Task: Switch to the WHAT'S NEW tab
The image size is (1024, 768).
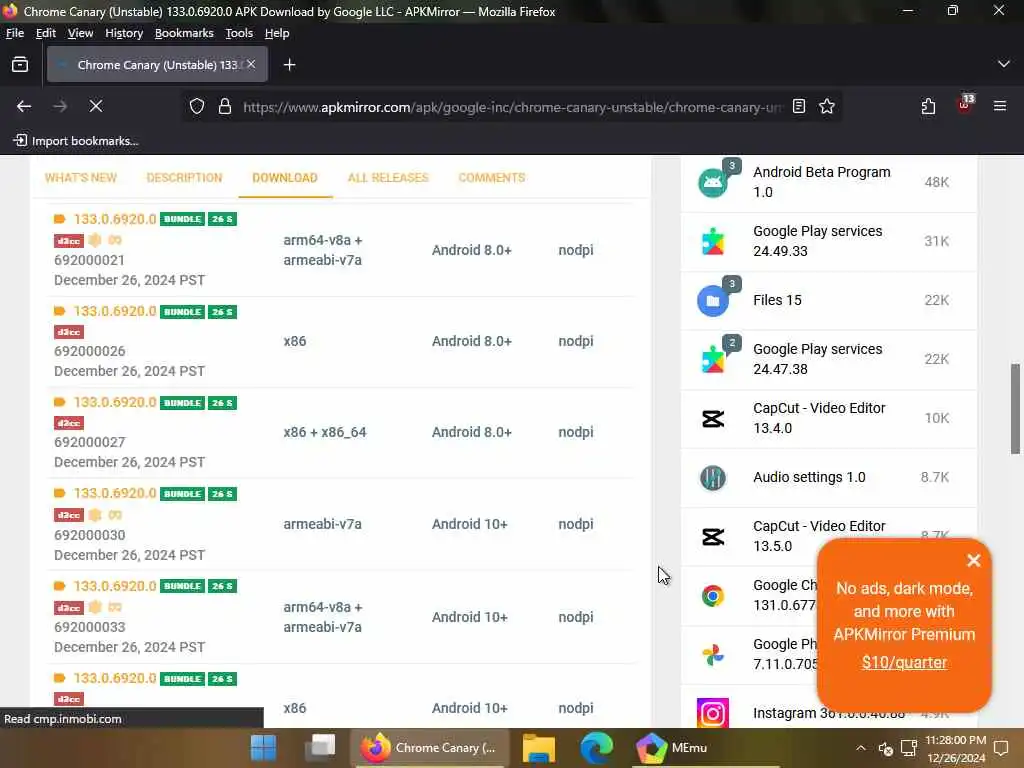Action: (81, 178)
